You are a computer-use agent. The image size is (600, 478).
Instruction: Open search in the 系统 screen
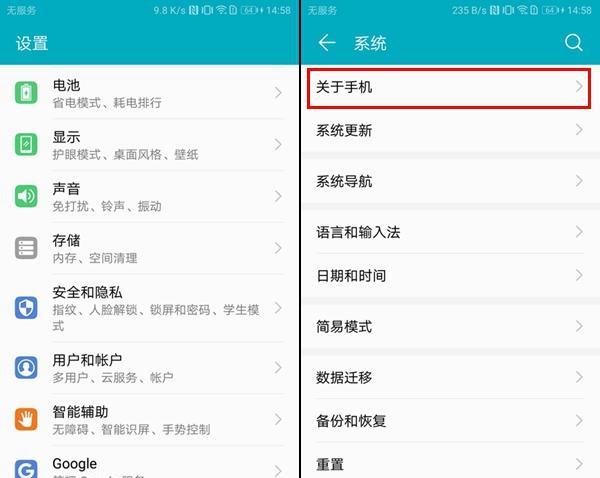tap(574, 42)
